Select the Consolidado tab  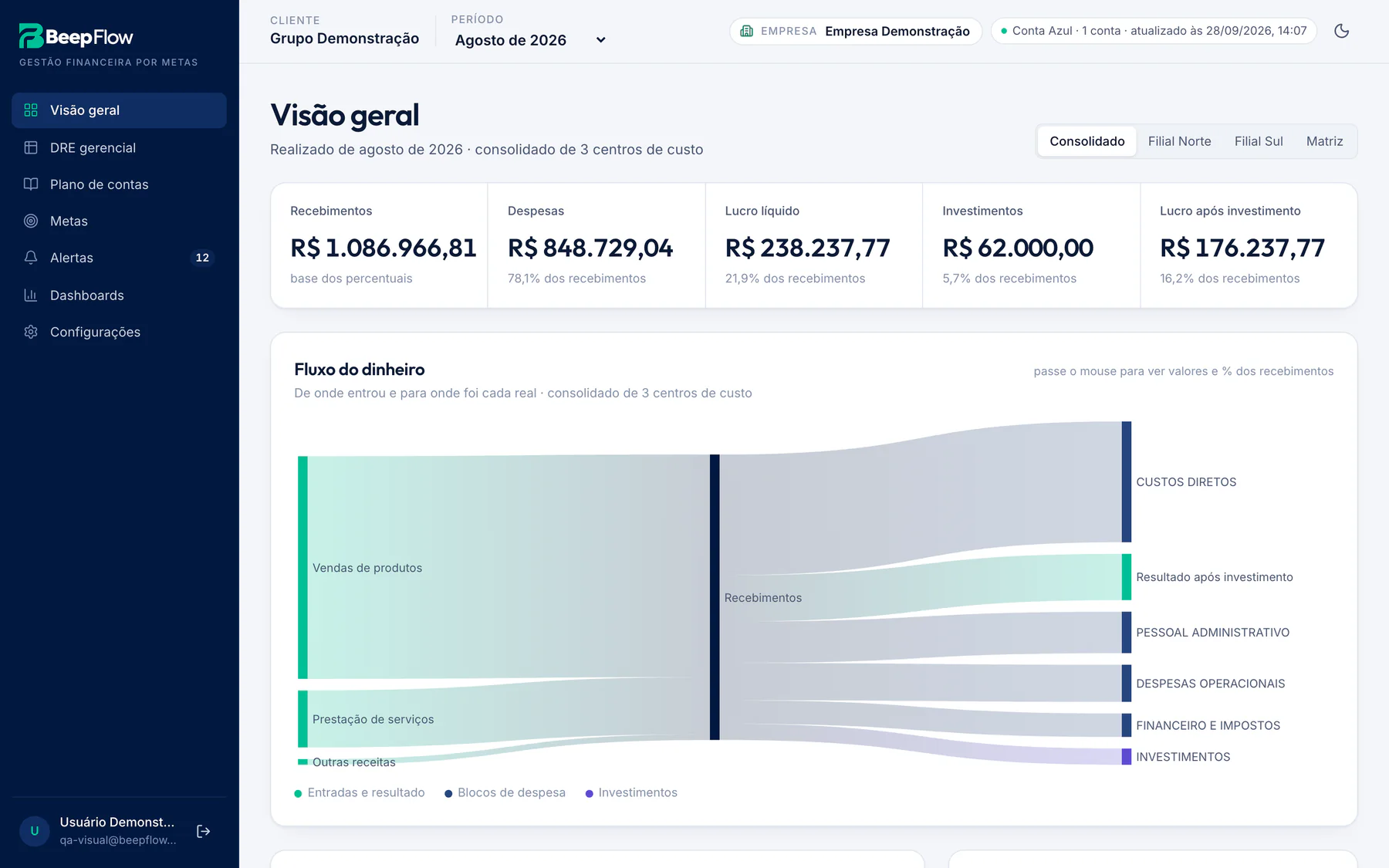tap(1087, 141)
